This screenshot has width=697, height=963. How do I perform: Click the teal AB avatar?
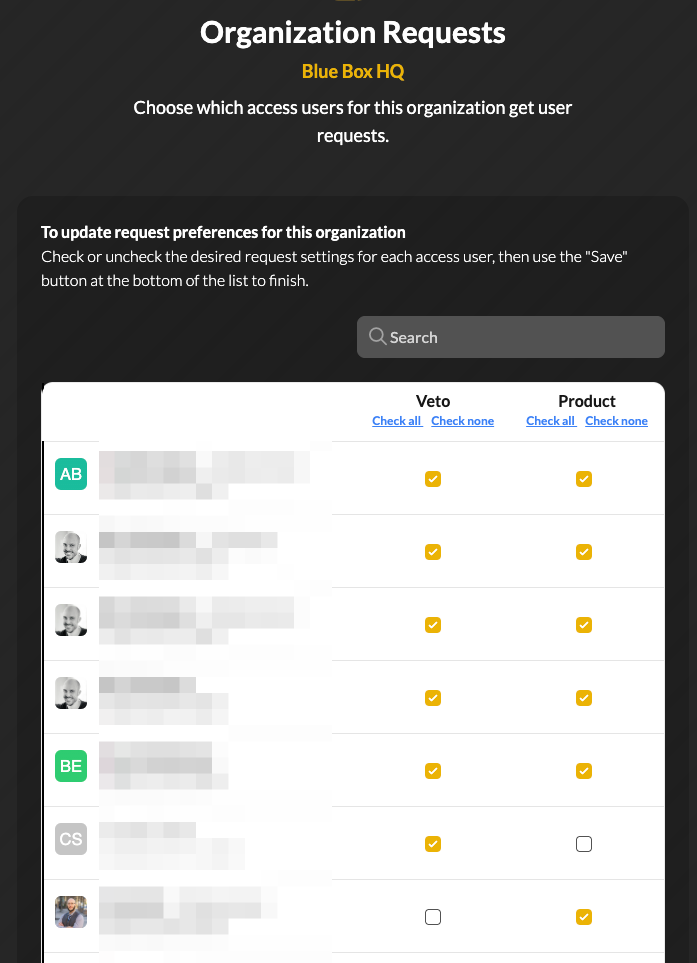click(x=71, y=474)
